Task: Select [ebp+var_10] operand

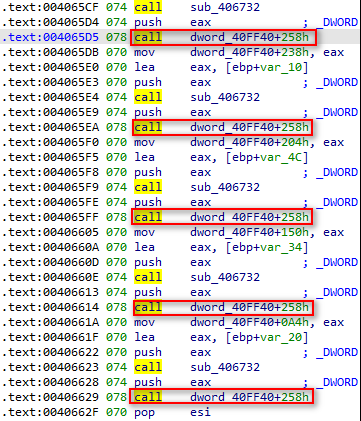Action: click(267, 67)
